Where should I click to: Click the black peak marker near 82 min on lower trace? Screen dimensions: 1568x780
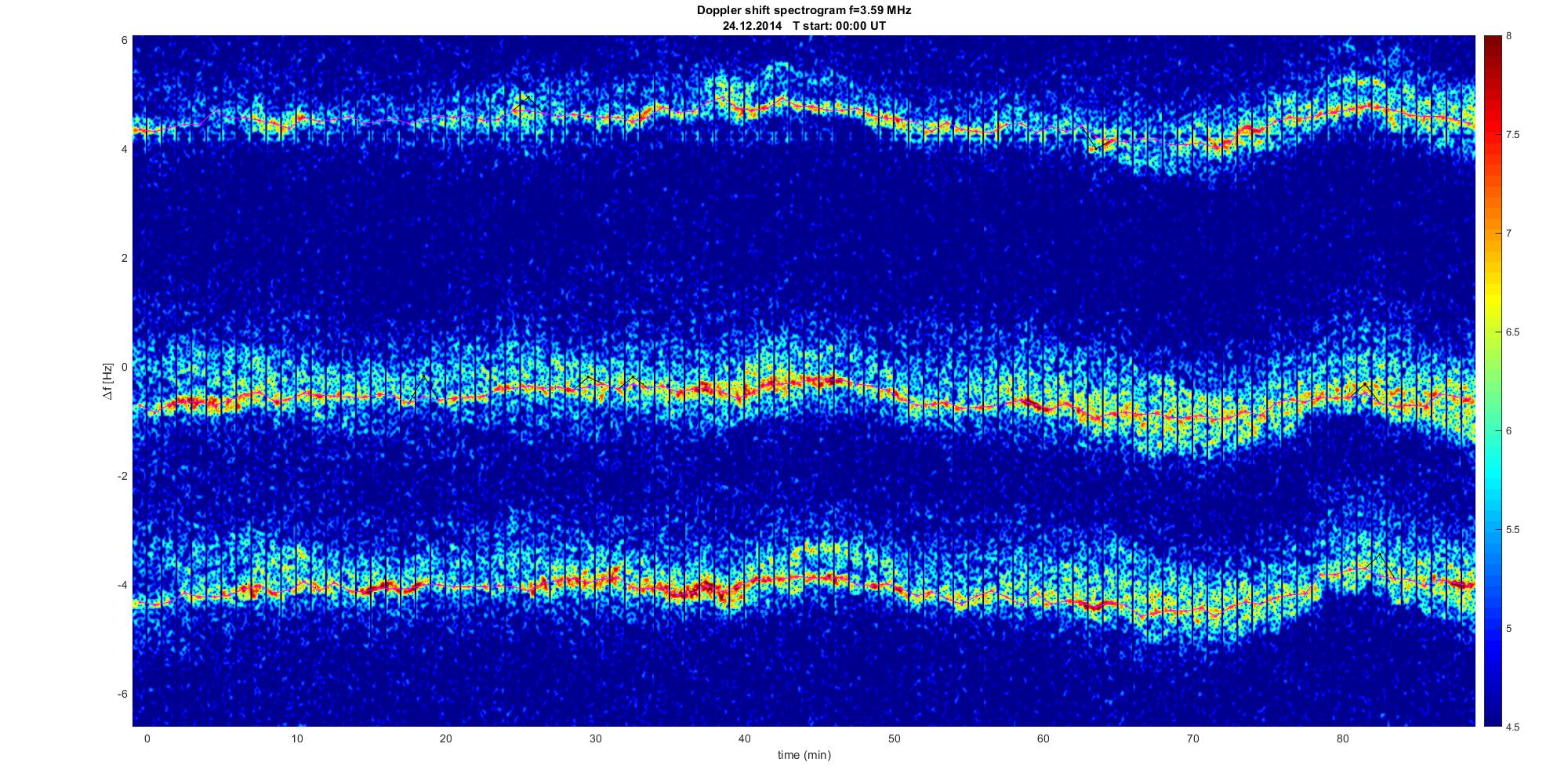coord(1379,565)
